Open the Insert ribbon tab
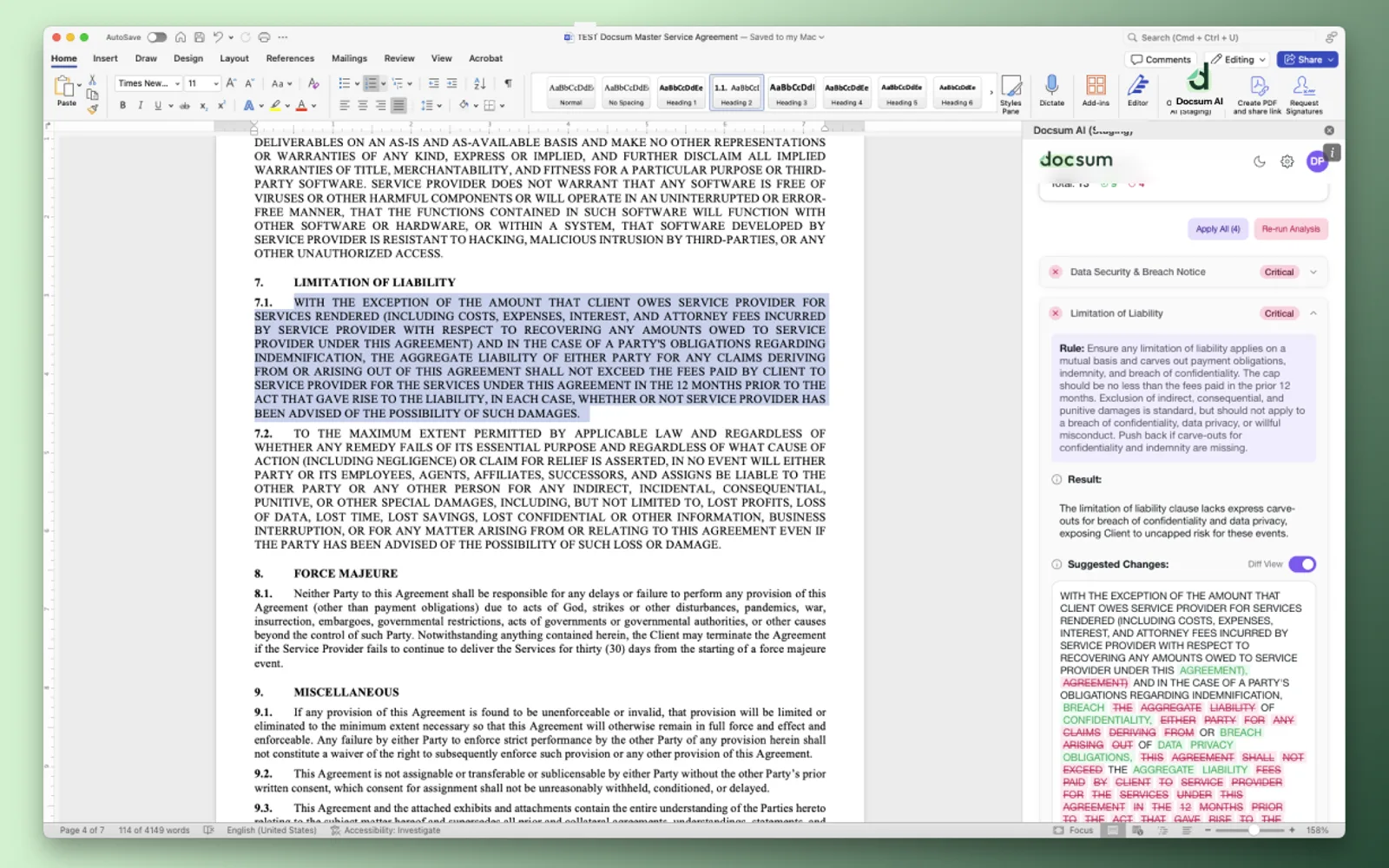The width and height of the screenshot is (1389, 868). point(105,58)
